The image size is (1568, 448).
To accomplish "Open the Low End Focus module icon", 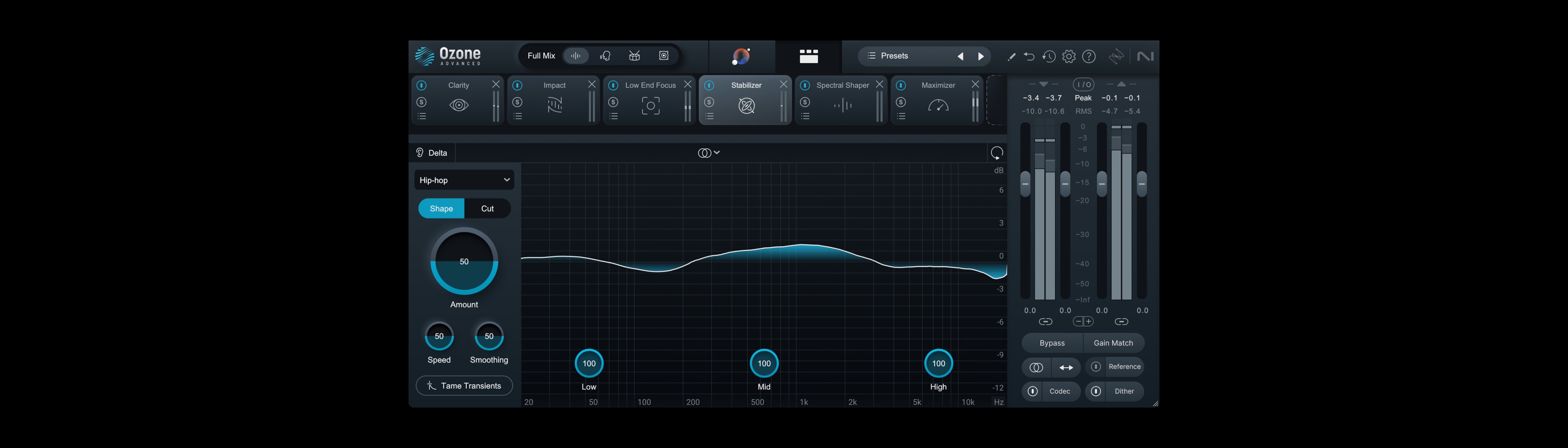I will tap(651, 106).
